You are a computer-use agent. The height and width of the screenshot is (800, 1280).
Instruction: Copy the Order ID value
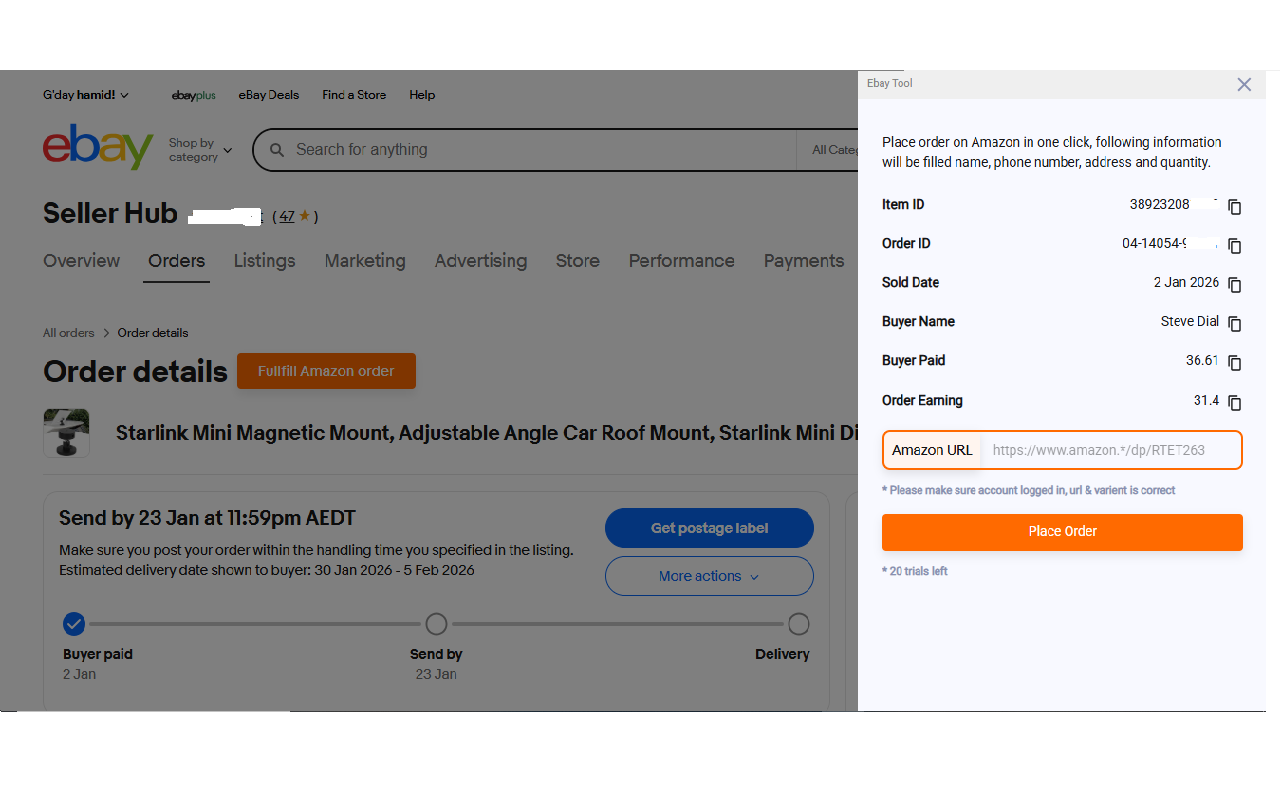pyautogui.click(x=1235, y=246)
